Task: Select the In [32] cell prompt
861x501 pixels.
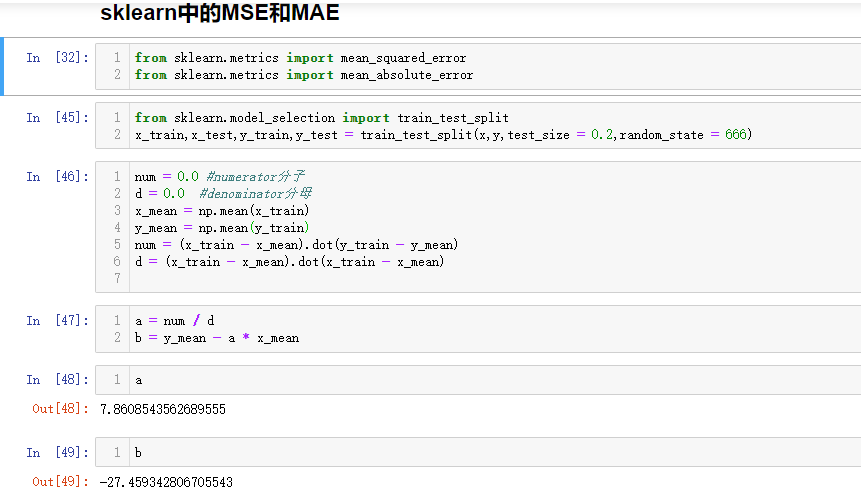Action: pos(57,58)
